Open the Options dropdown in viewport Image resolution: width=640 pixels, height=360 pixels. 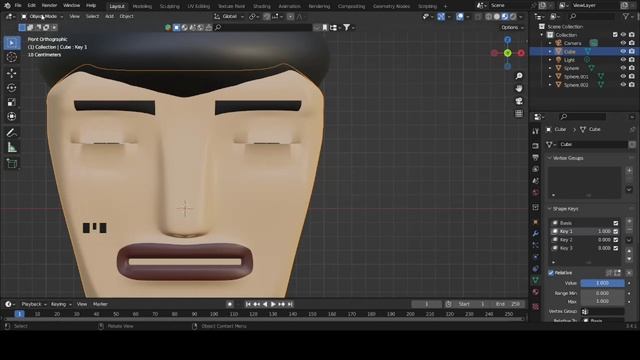click(x=512, y=27)
